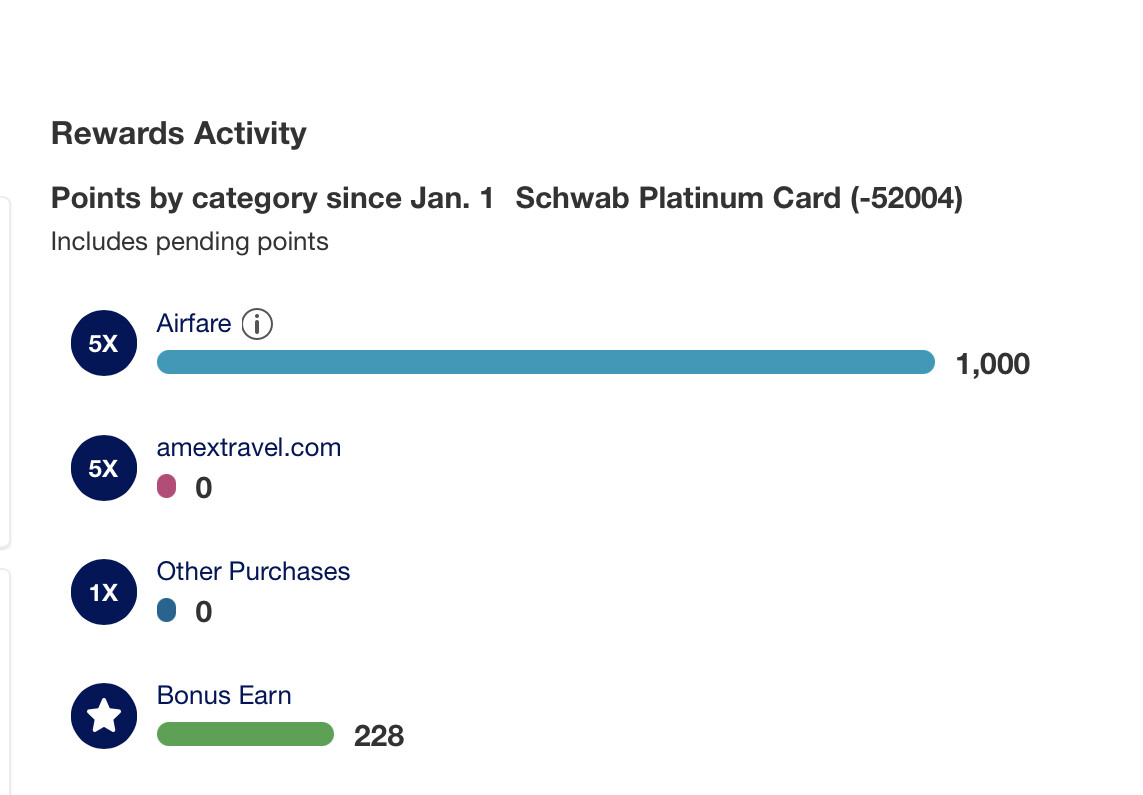Click the amextravel.com zero points value
Screen dimensions: 1143x795
203,487
